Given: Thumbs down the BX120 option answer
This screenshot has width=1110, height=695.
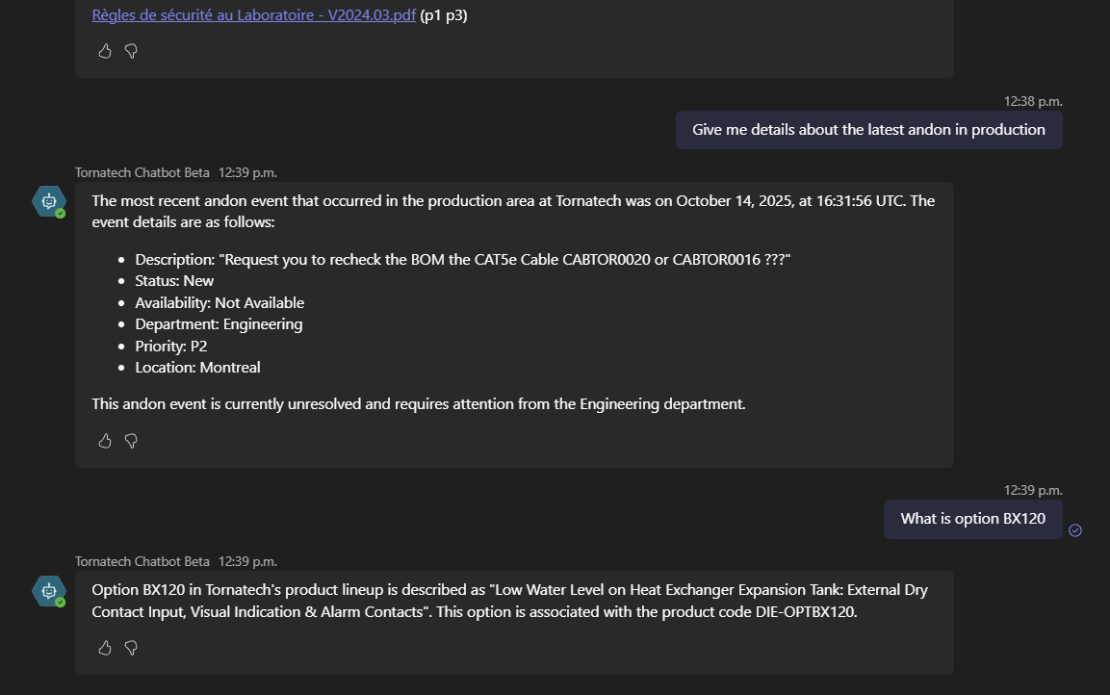Looking at the screenshot, I should coord(131,648).
